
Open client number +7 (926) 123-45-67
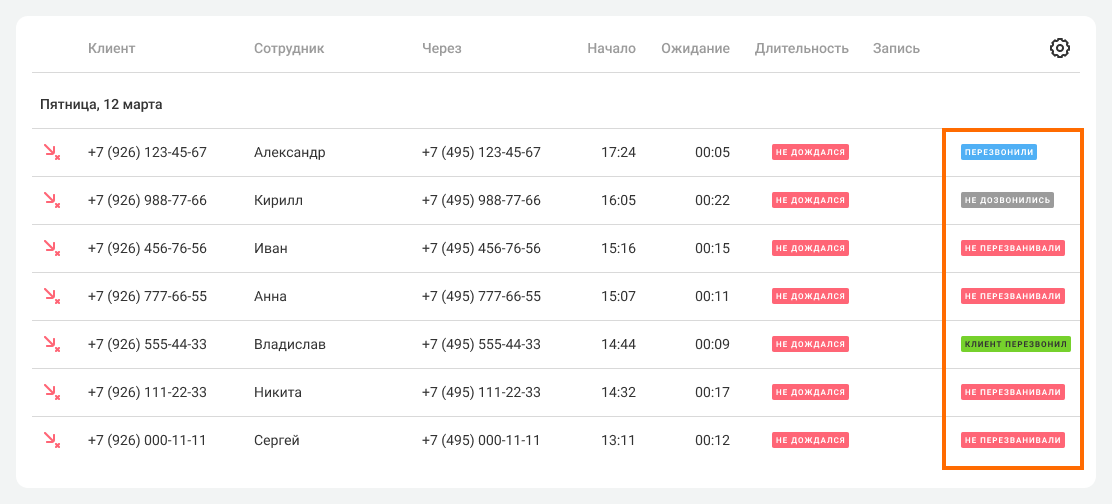tap(147, 152)
